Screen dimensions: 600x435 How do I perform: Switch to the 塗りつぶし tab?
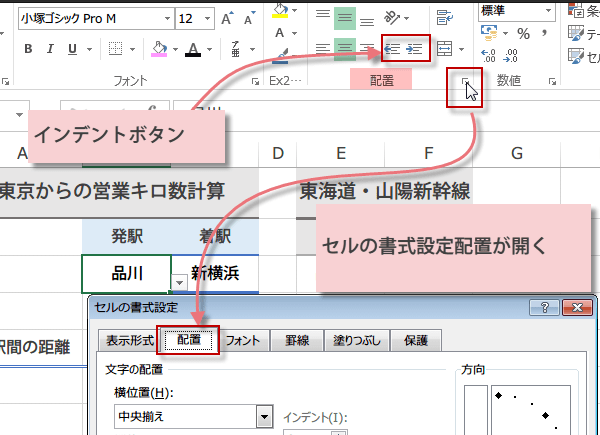[357, 340]
